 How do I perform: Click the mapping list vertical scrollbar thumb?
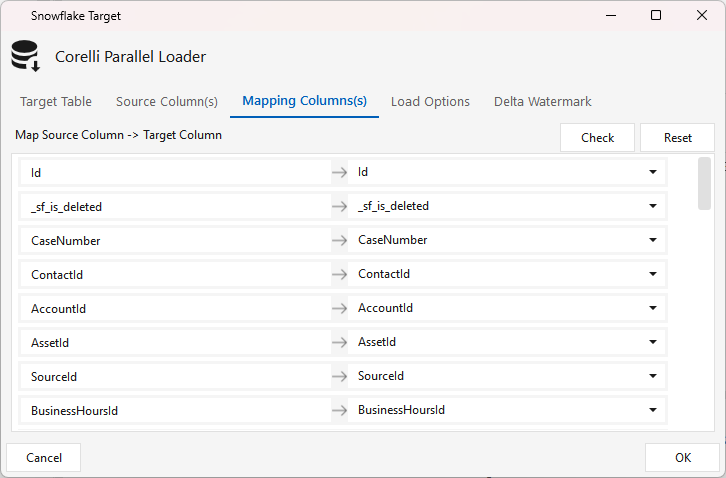[x=704, y=183]
